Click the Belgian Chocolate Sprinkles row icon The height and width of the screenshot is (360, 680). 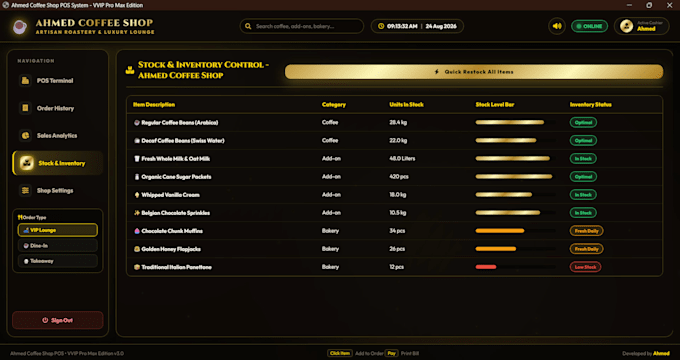[x=137, y=213]
